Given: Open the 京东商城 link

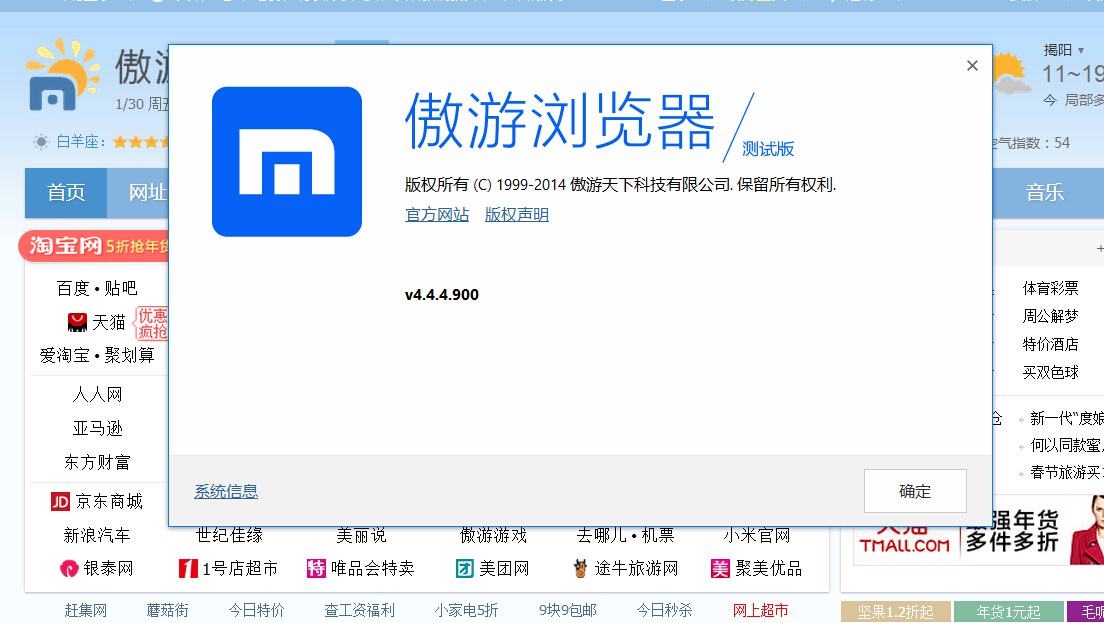Looking at the screenshot, I should 109,501.
